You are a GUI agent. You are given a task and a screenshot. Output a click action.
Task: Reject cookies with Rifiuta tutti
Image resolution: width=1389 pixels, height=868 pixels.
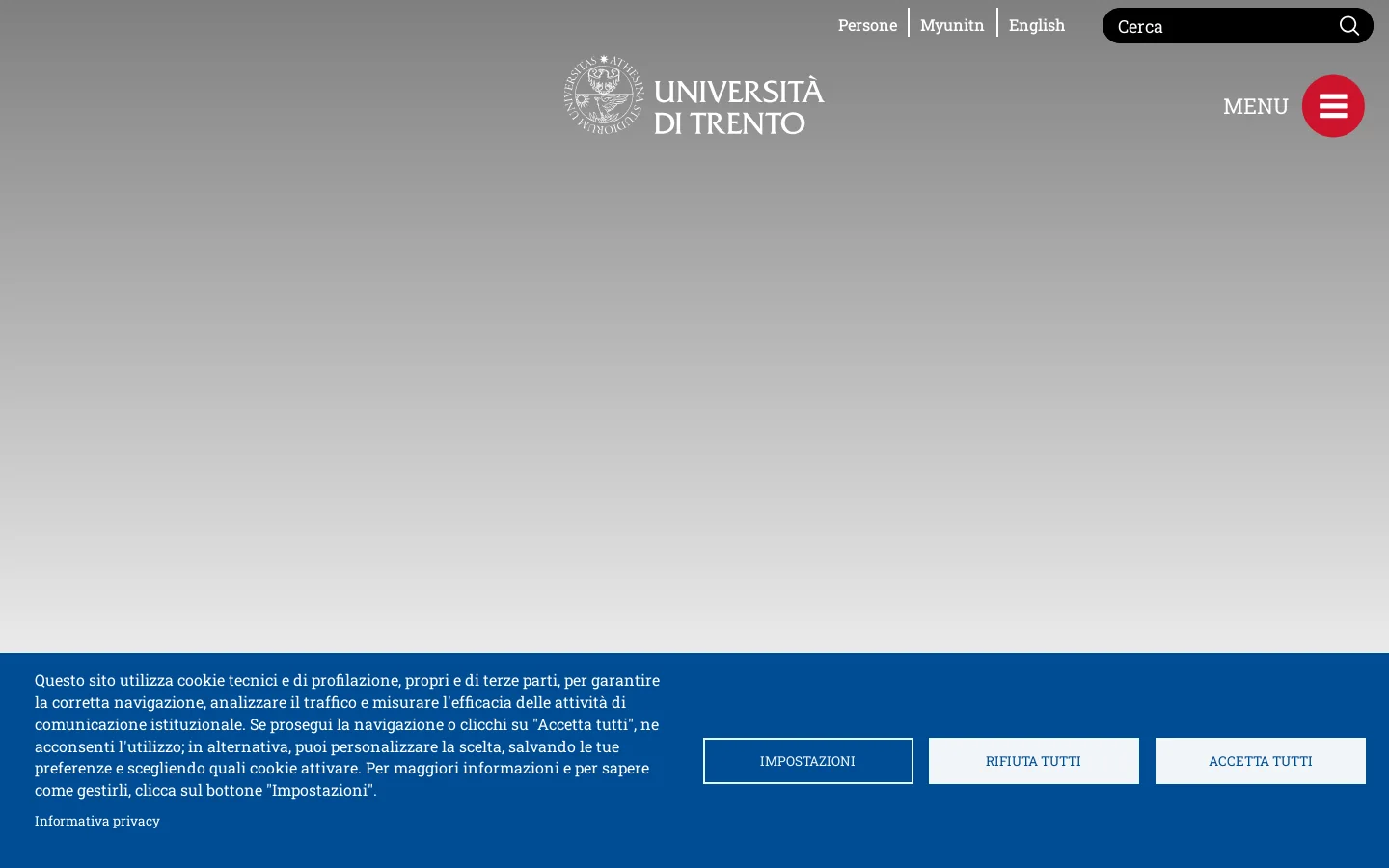tap(1033, 761)
